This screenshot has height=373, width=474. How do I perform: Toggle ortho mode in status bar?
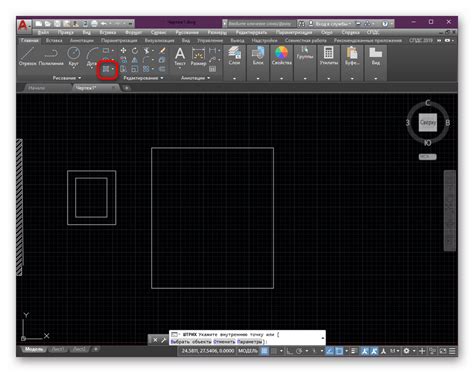pyautogui.click(x=289, y=351)
